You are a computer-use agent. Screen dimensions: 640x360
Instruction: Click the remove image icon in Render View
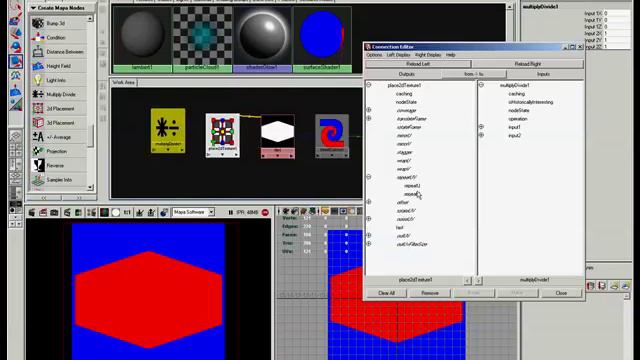pyautogui.click(x=151, y=212)
